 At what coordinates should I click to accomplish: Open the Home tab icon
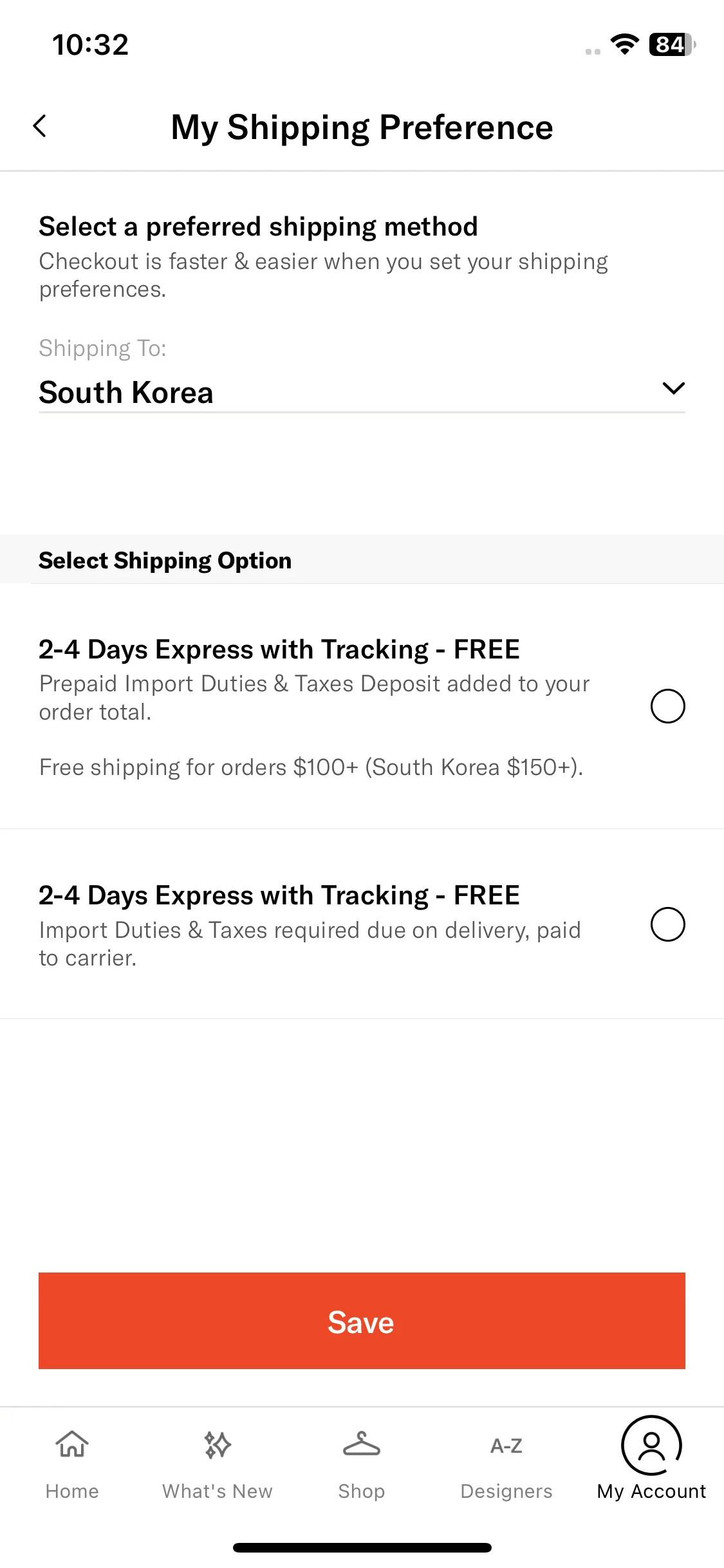tap(72, 1444)
